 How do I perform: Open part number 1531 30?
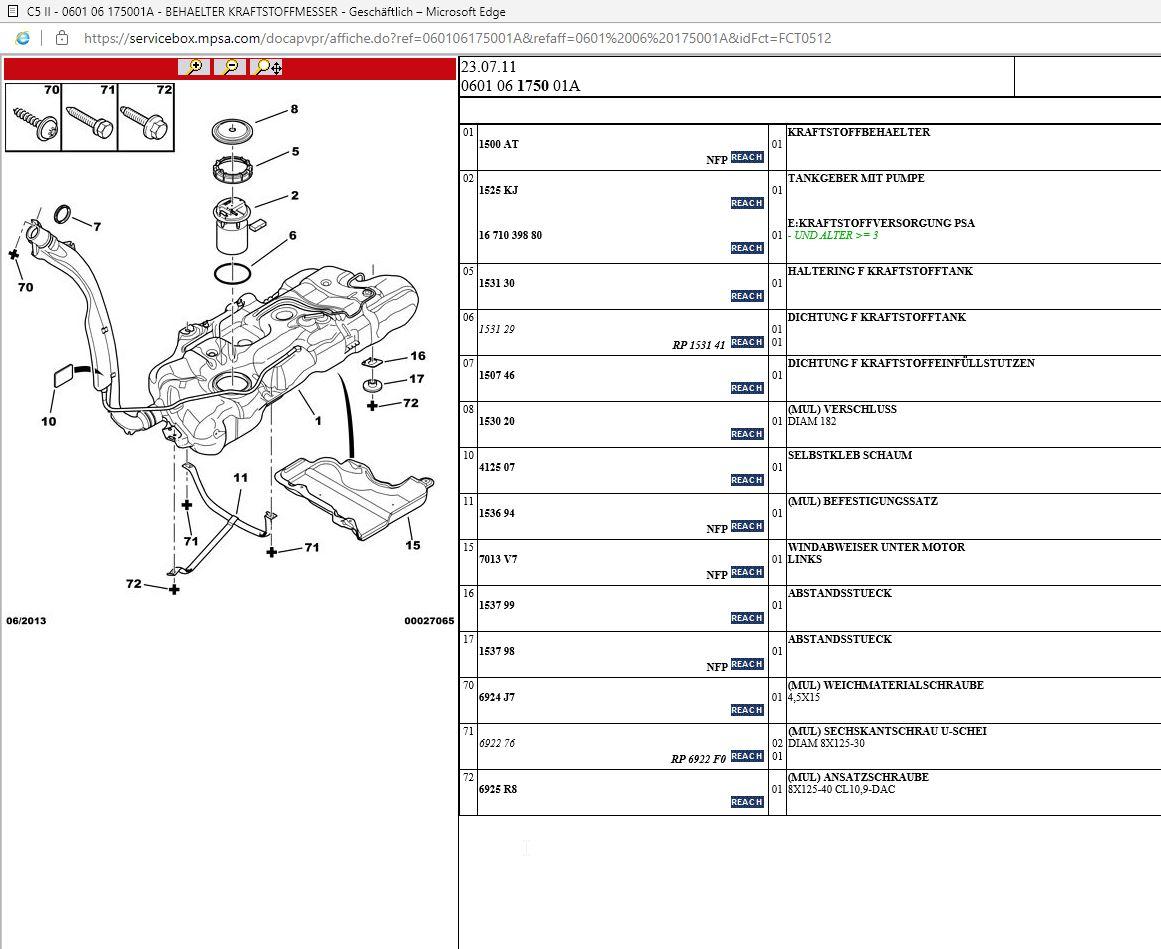tap(497, 283)
